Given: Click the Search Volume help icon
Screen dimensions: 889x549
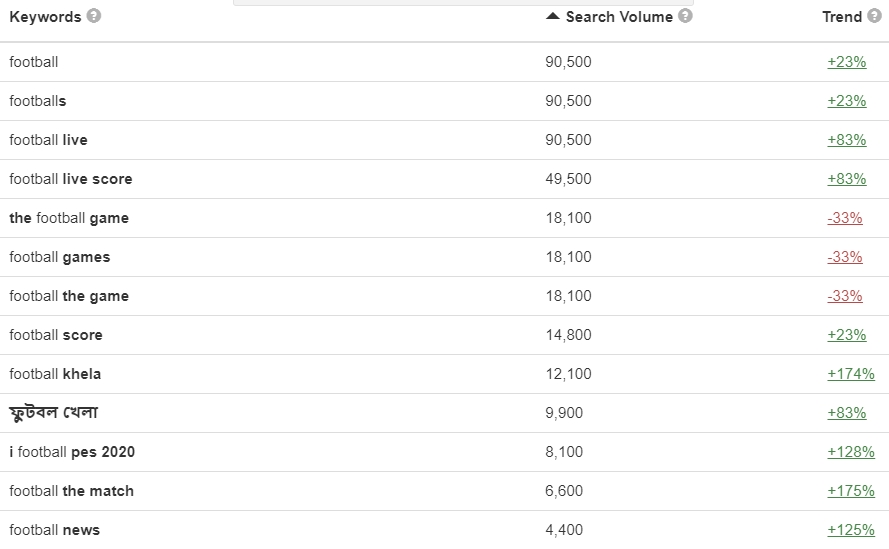Looking at the screenshot, I should click(685, 16).
